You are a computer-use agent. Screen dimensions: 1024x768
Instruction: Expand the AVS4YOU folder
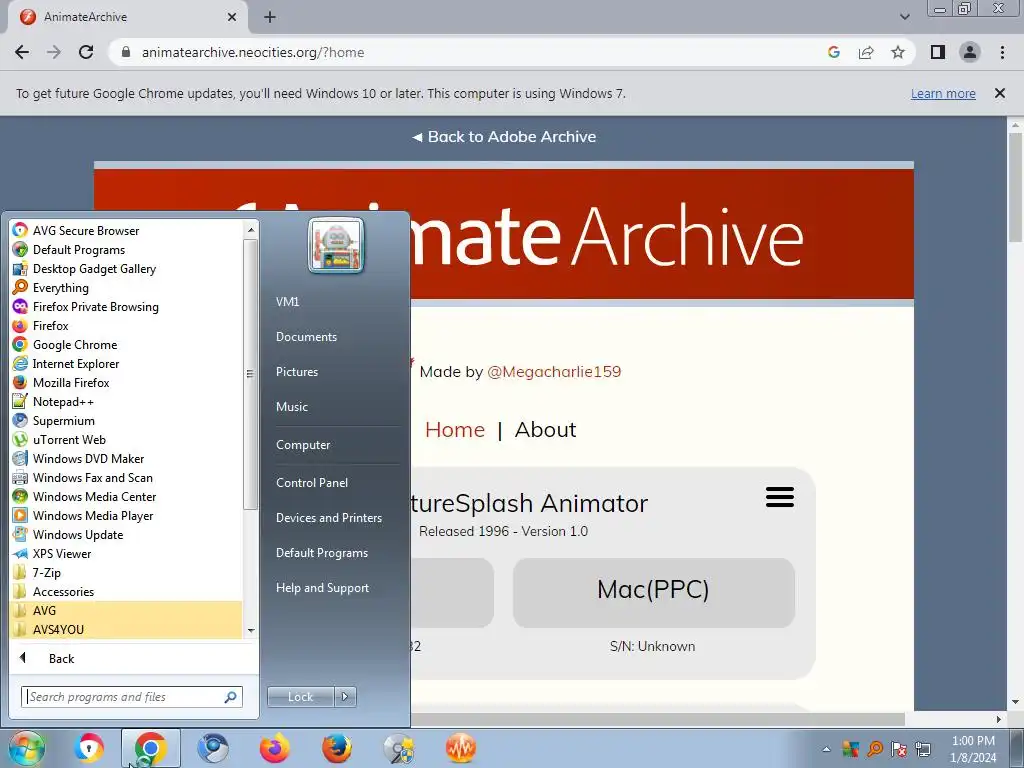click(127, 629)
